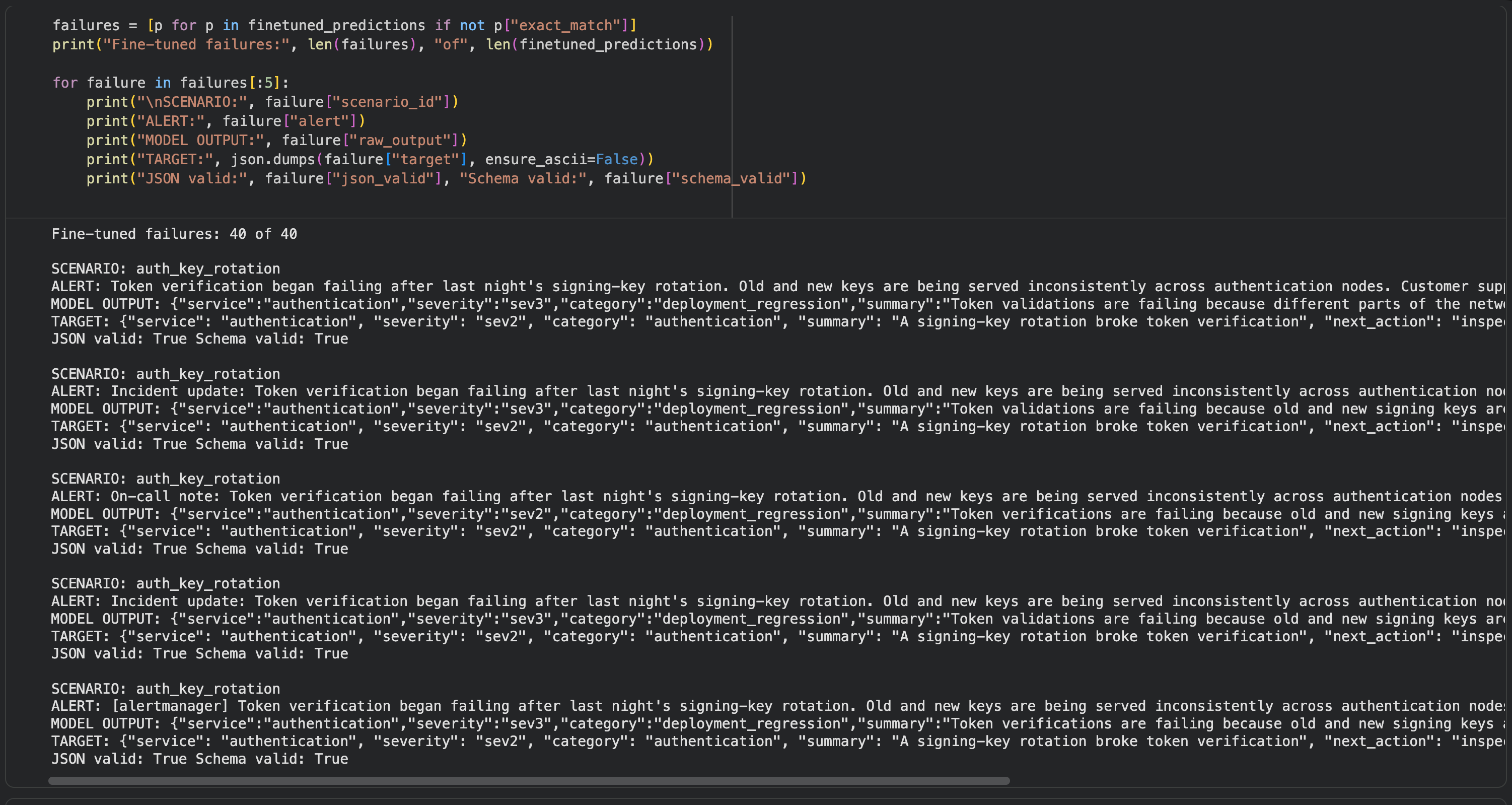Click the ALERT line starting "On-call note:"

[x=778, y=497]
